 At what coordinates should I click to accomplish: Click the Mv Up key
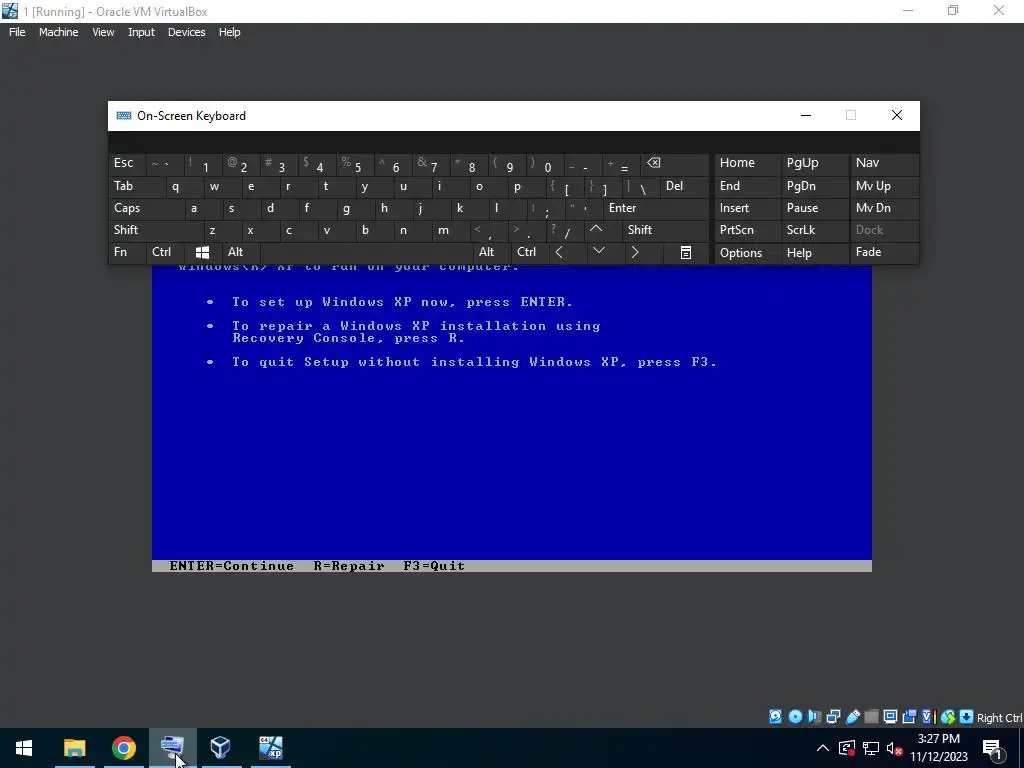click(x=884, y=186)
